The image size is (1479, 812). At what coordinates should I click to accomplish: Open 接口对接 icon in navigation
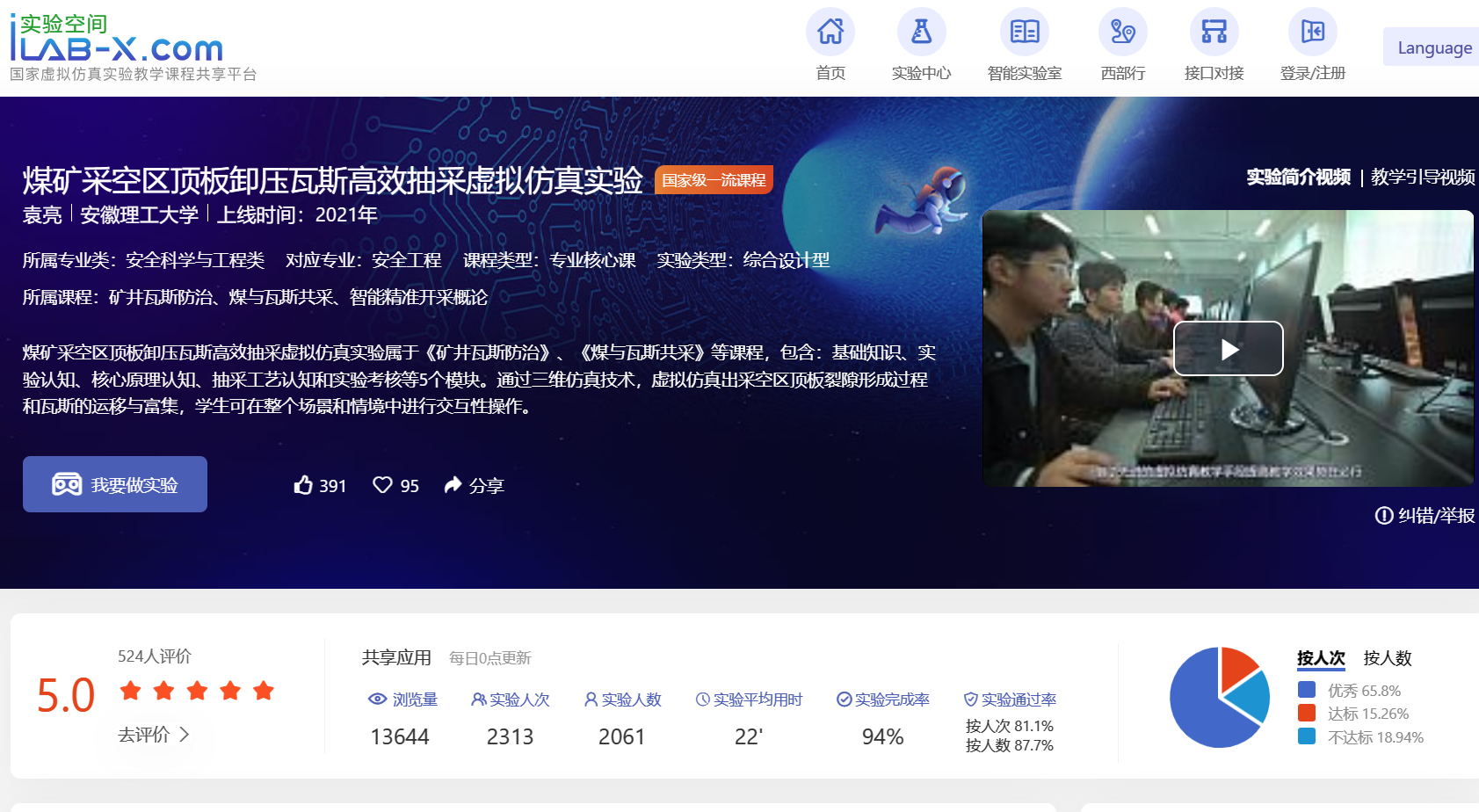point(1214,33)
